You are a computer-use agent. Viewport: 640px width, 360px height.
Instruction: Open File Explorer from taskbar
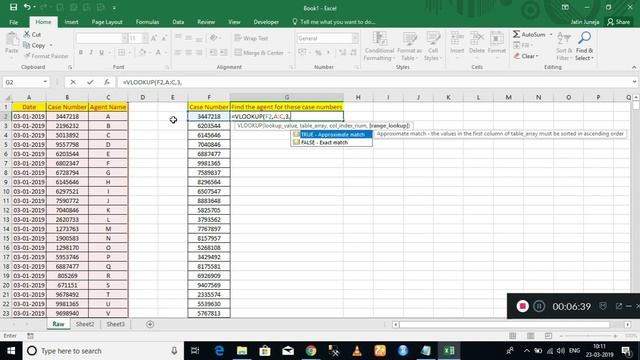point(242,351)
